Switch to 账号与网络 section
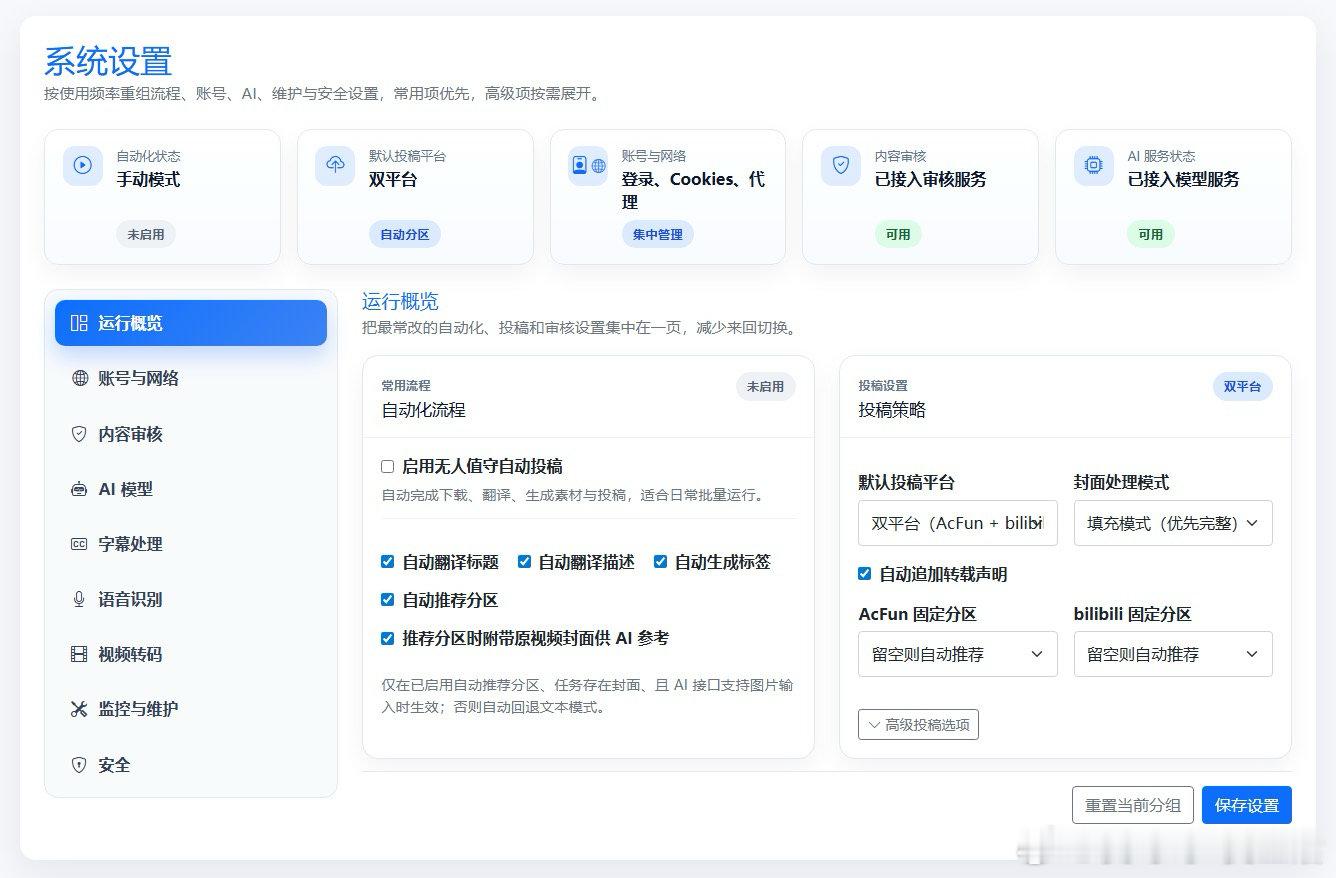This screenshot has height=878, width=1336. coord(191,378)
